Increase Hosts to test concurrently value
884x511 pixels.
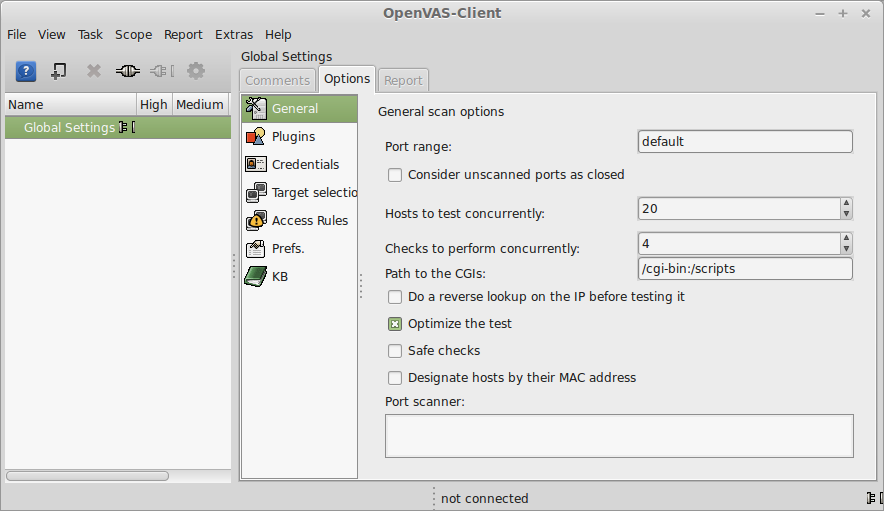846,204
